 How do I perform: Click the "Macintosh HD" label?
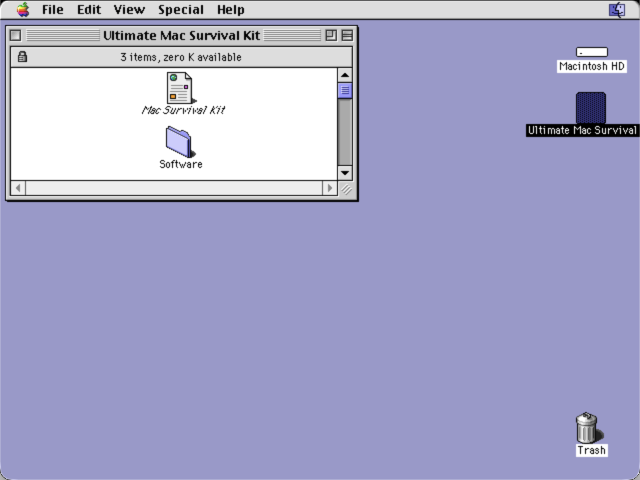tap(592, 66)
